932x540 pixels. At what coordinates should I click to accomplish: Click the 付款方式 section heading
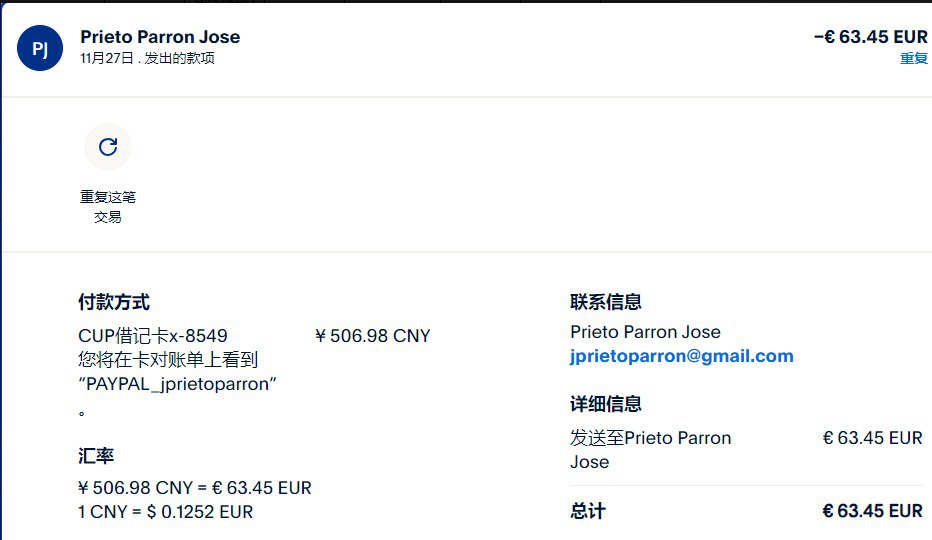(114, 302)
